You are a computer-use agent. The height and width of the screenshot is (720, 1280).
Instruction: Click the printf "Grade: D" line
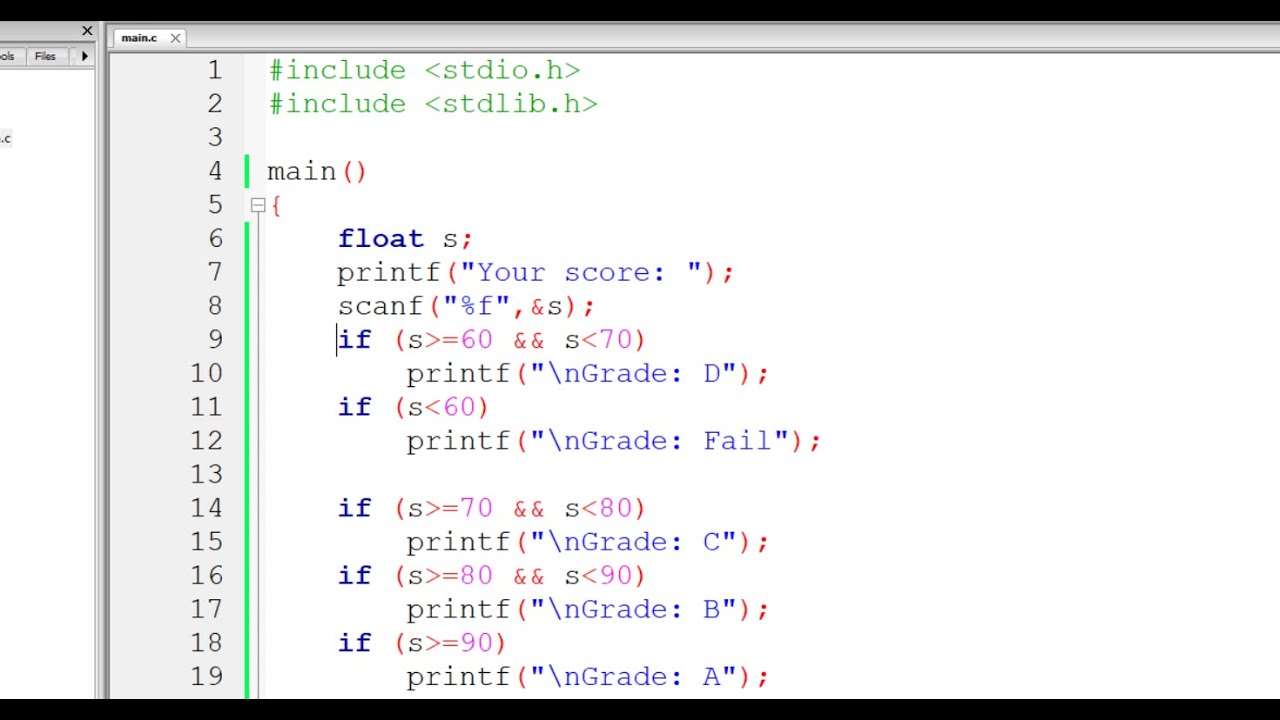tap(588, 374)
